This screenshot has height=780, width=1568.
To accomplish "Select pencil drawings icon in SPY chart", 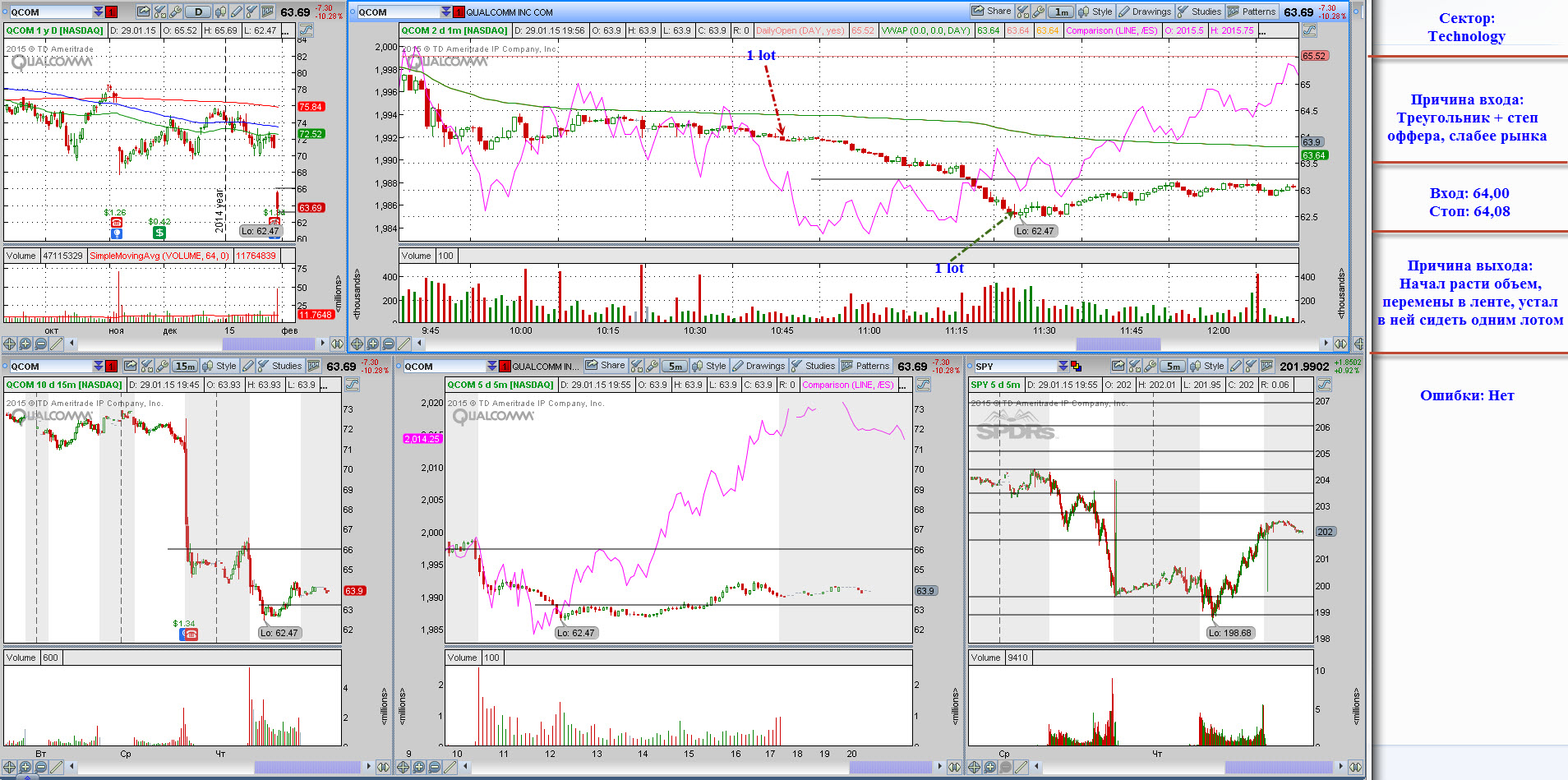I will pos(1235,366).
